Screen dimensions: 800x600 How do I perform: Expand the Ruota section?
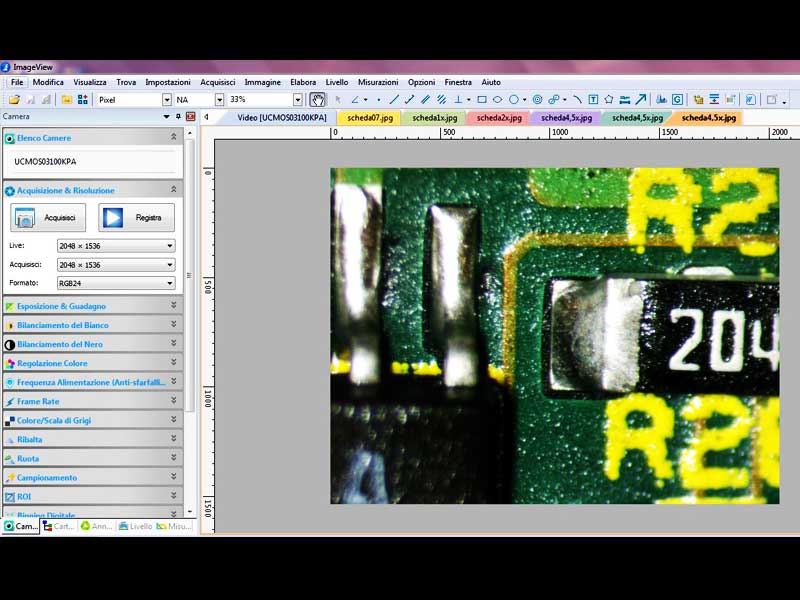tap(173, 458)
